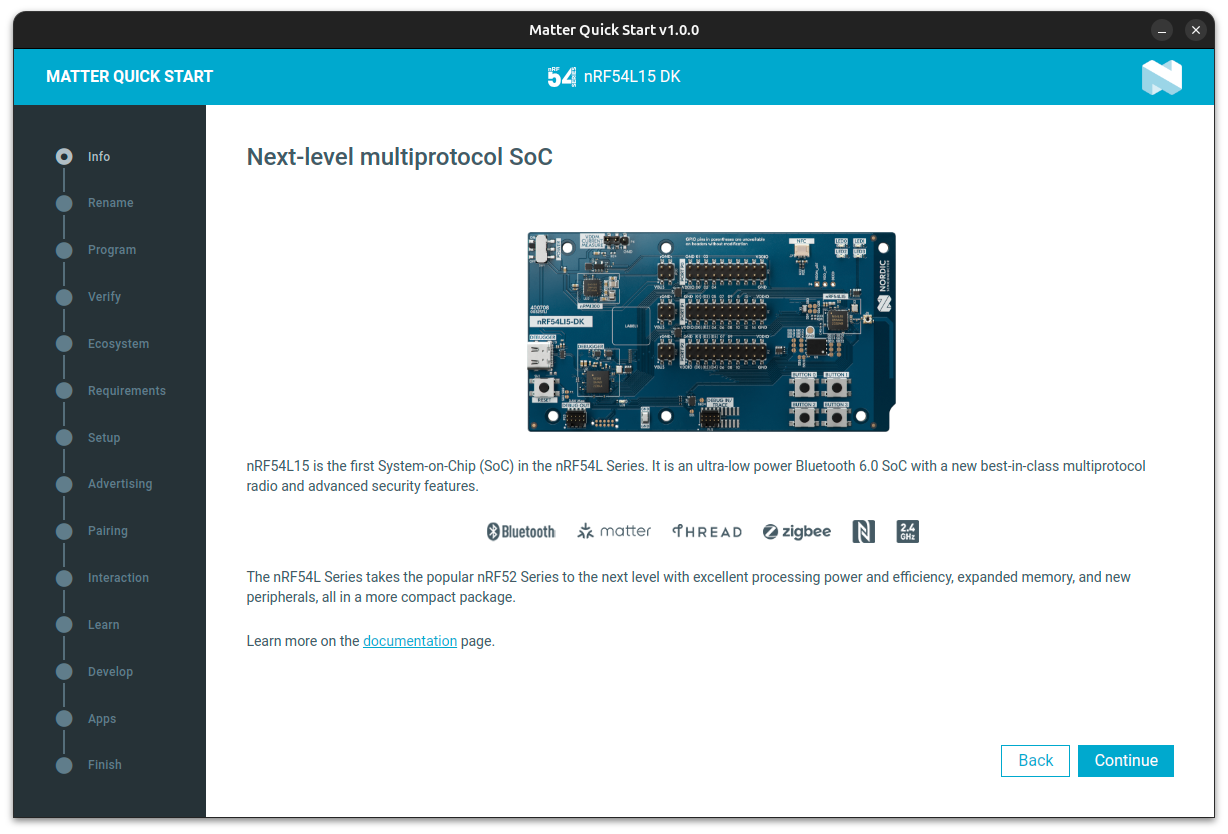The width and height of the screenshot is (1228, 834).
Task: Select the Info step circle in sidebar
Action: (64, 156)
